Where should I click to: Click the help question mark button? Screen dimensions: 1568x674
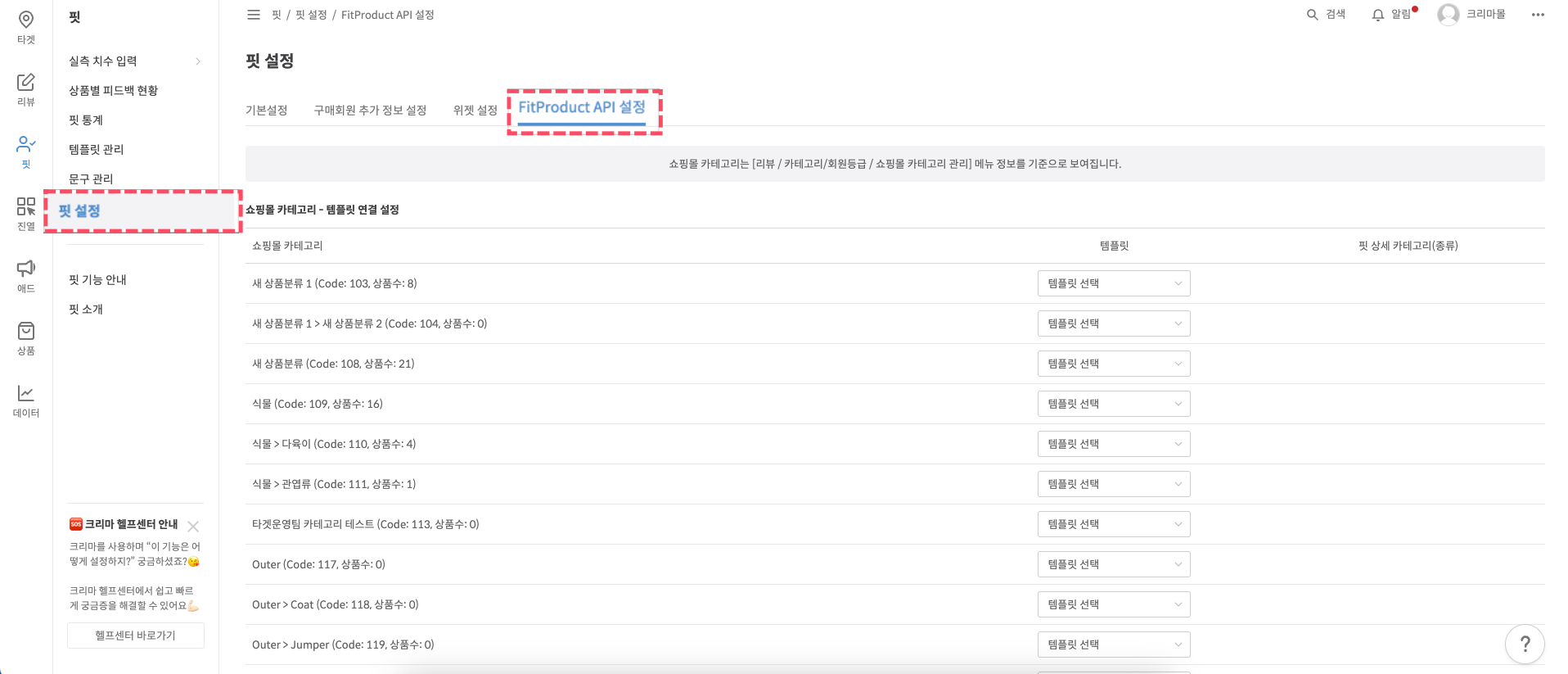pos(1524,645)
